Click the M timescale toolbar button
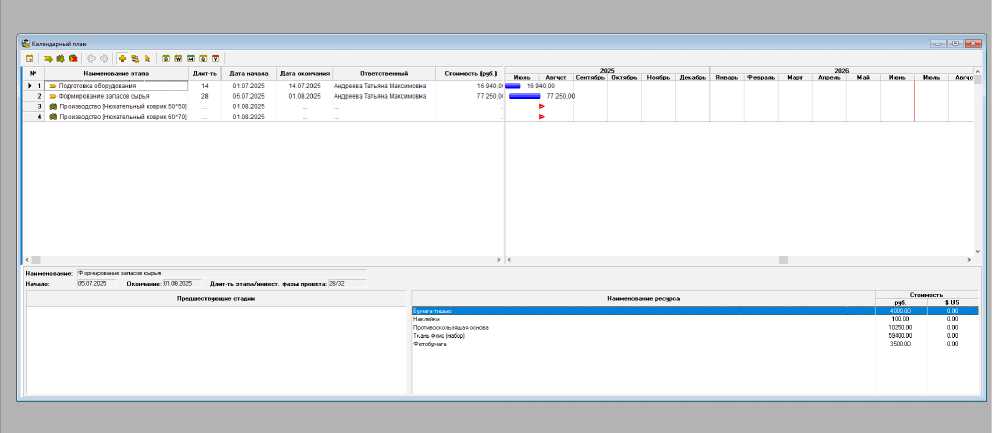 pos(191,58)
